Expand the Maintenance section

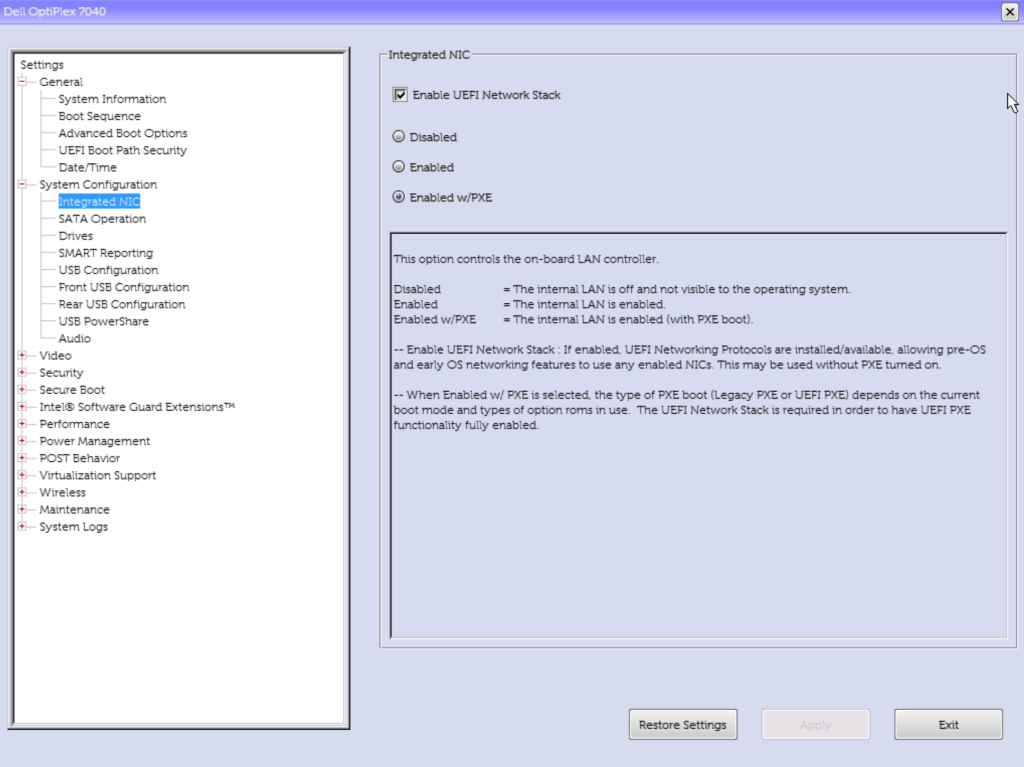tap(22, 509)
